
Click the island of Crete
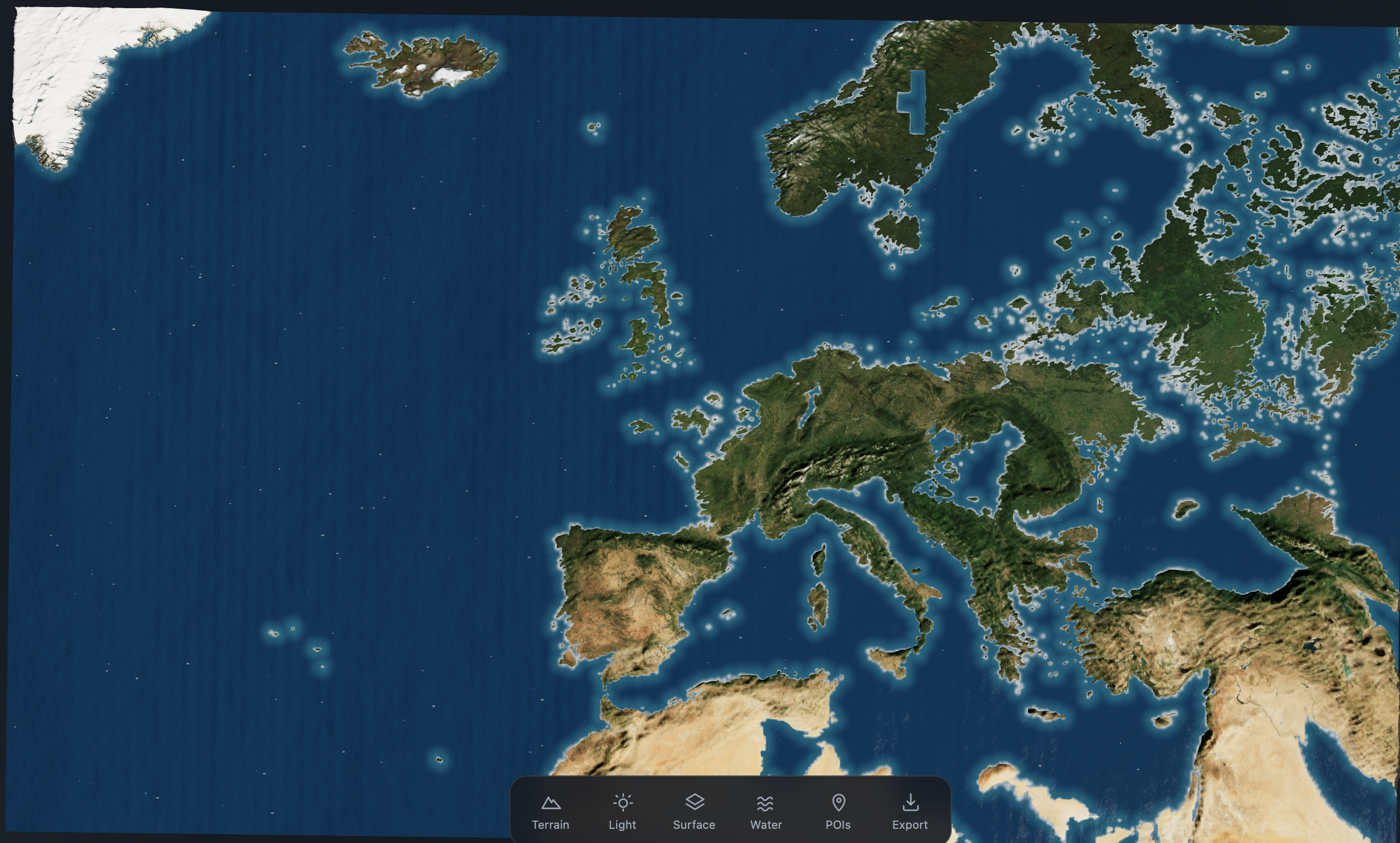coord(1045,714)
